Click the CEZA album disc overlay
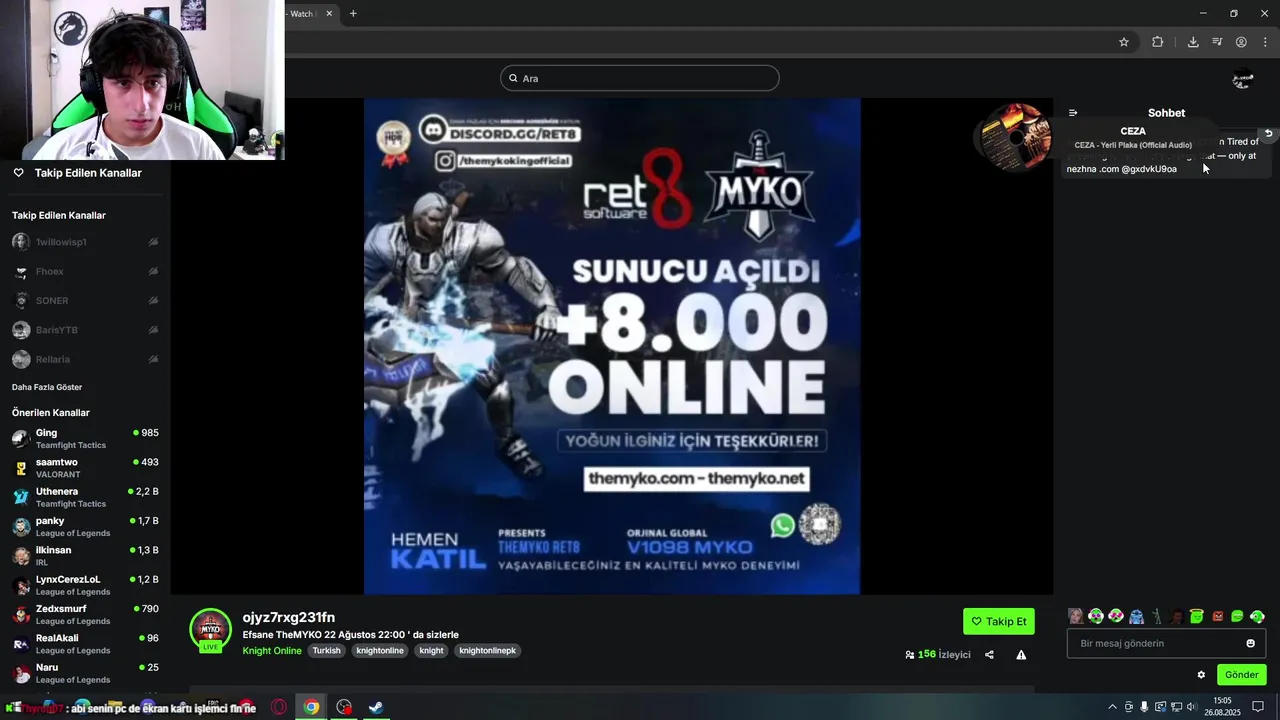Screen dimensions: 1280x720 [x=1014, y=137]
